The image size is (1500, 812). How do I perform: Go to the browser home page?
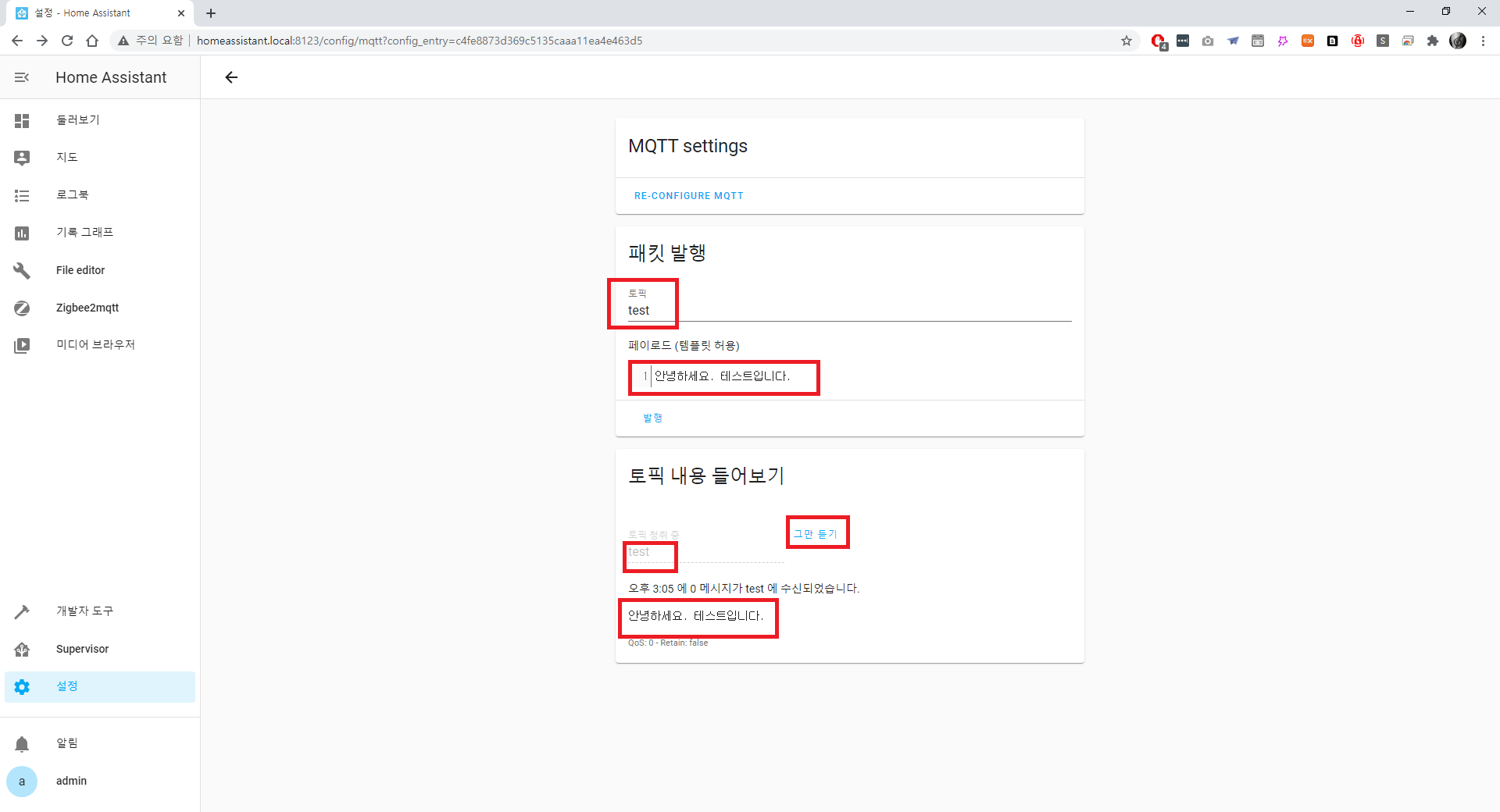[92, 41]
